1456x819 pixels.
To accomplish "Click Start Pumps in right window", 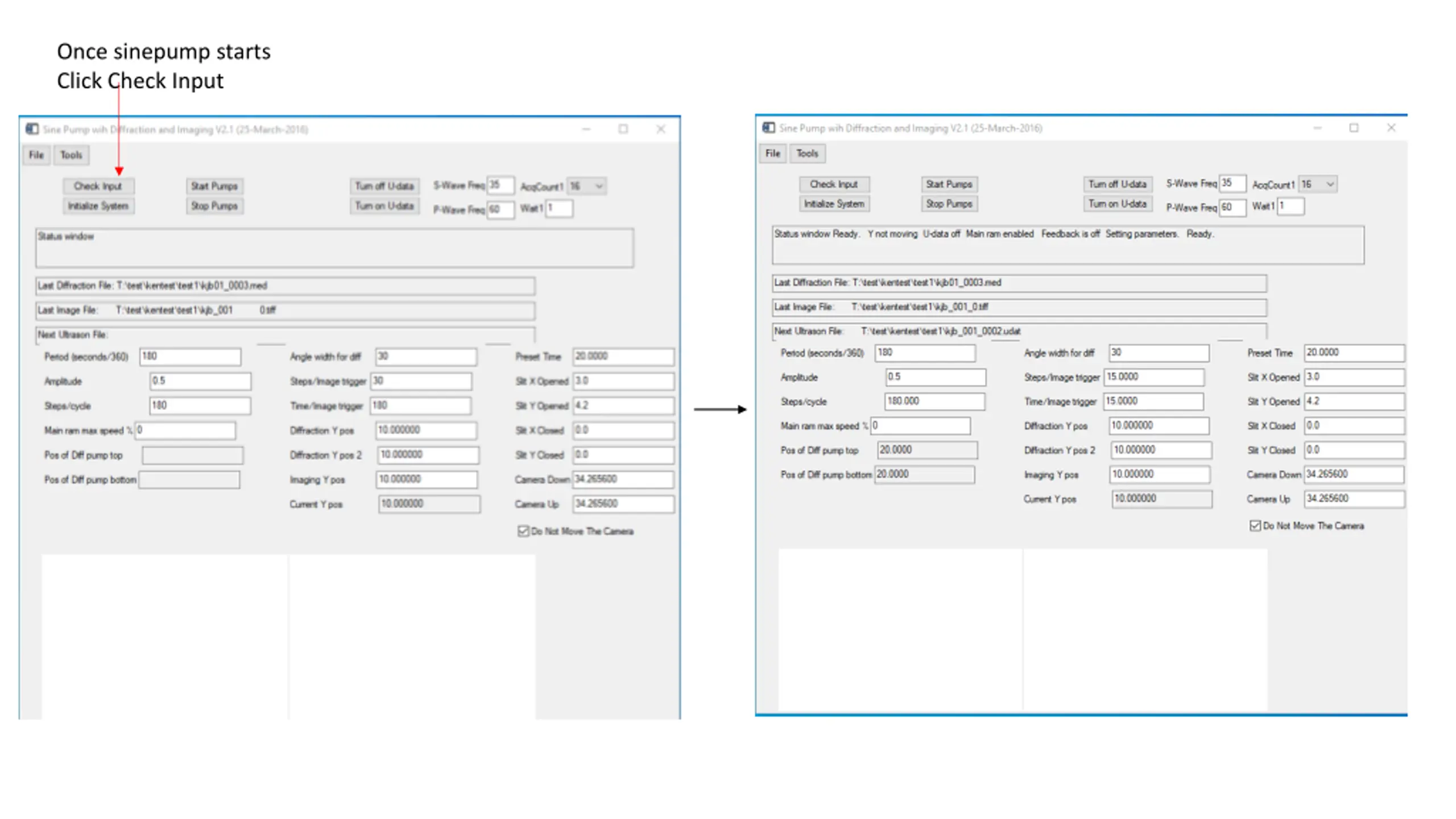I will 949,184.
